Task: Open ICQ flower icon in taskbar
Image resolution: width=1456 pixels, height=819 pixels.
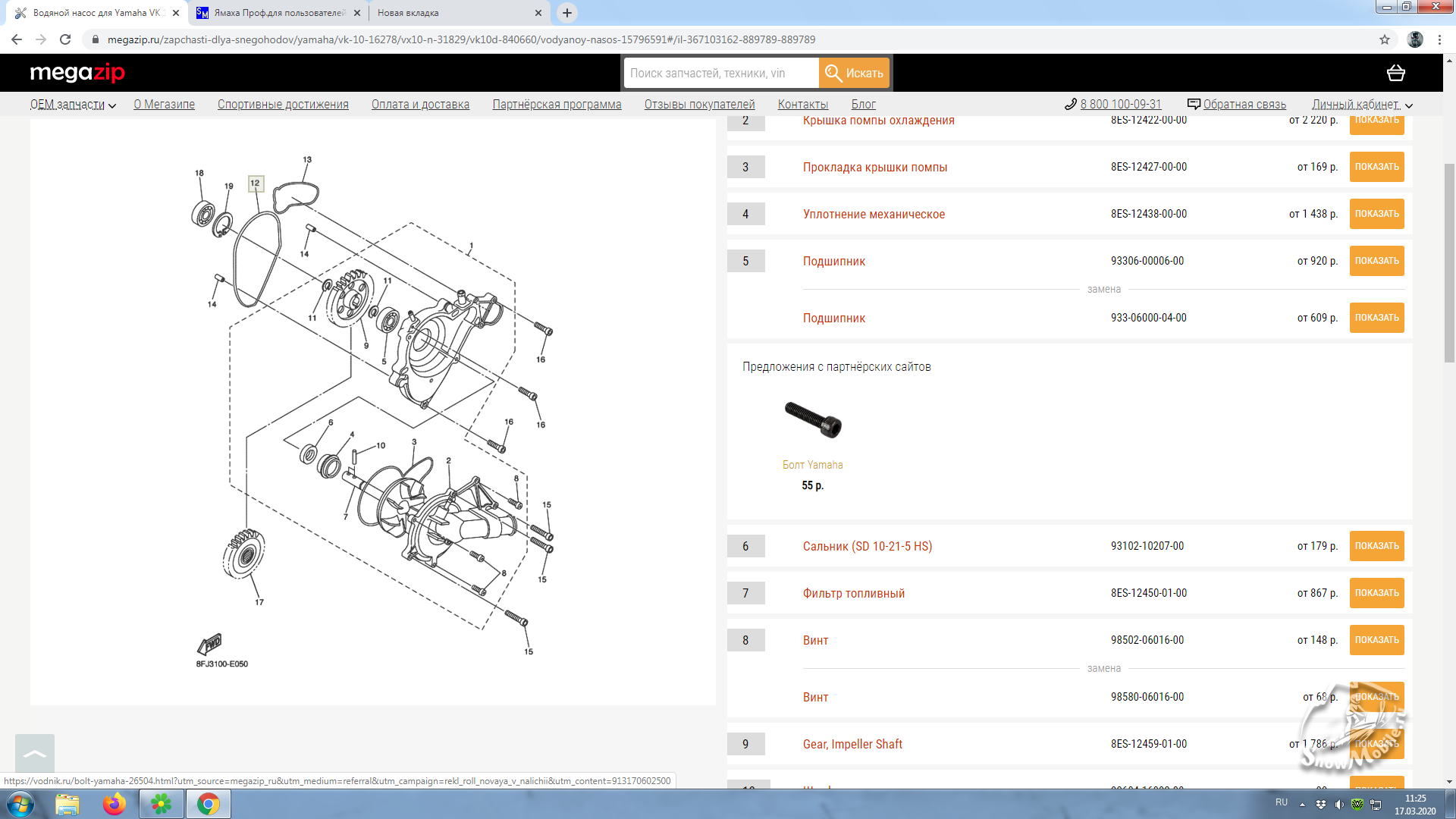Action: tap(162, 804)
